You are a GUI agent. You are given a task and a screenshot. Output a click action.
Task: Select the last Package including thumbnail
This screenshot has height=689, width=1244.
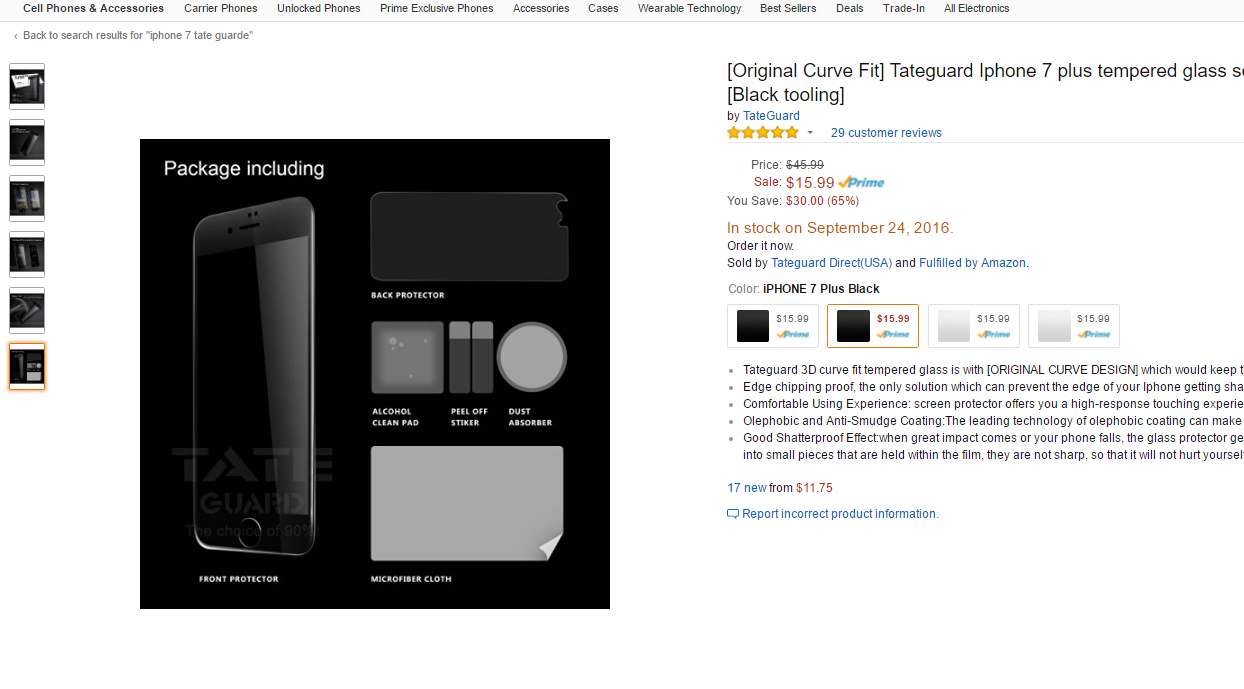[27, 367]
